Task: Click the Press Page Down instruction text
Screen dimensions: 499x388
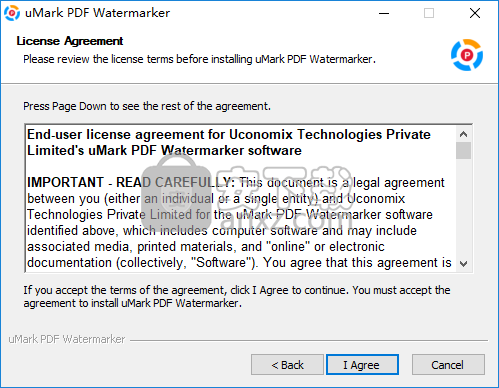Action: (x=147, y=106)
